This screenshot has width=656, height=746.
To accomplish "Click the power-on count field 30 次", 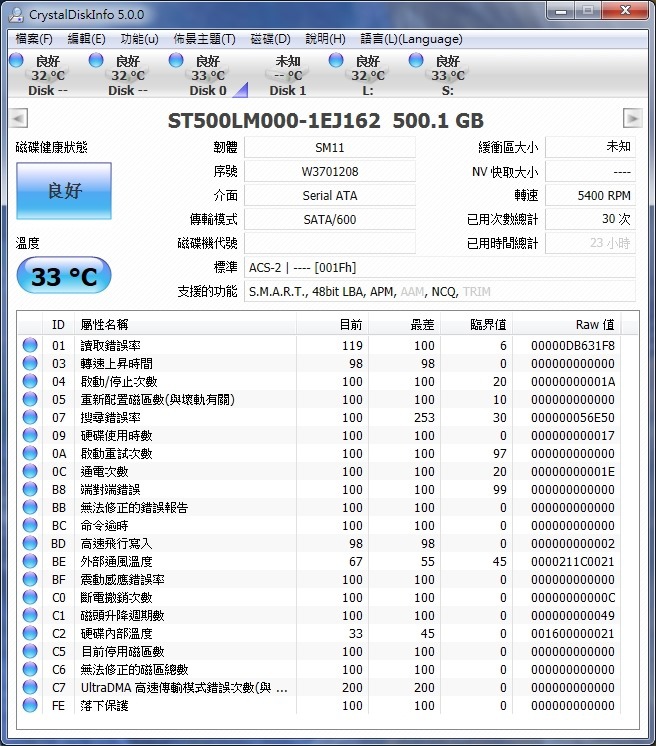I will (x=590, y=219).
